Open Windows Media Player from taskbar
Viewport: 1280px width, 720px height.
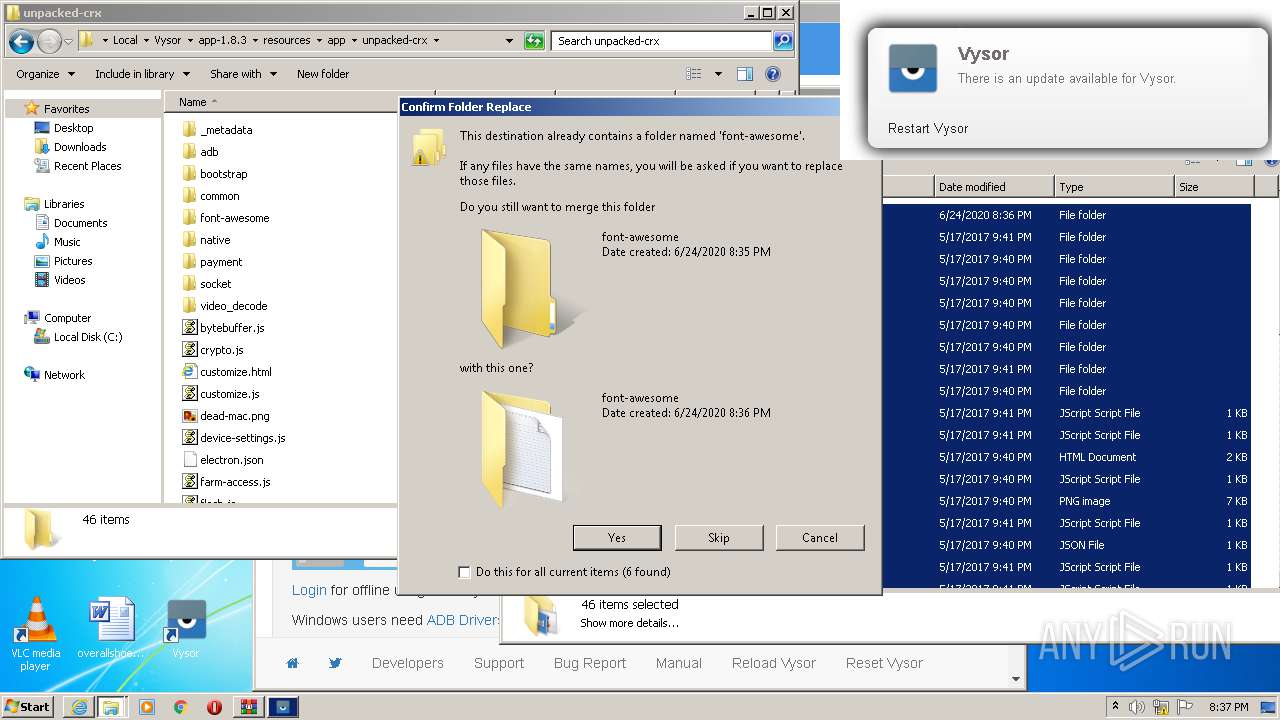click(146, 707)
